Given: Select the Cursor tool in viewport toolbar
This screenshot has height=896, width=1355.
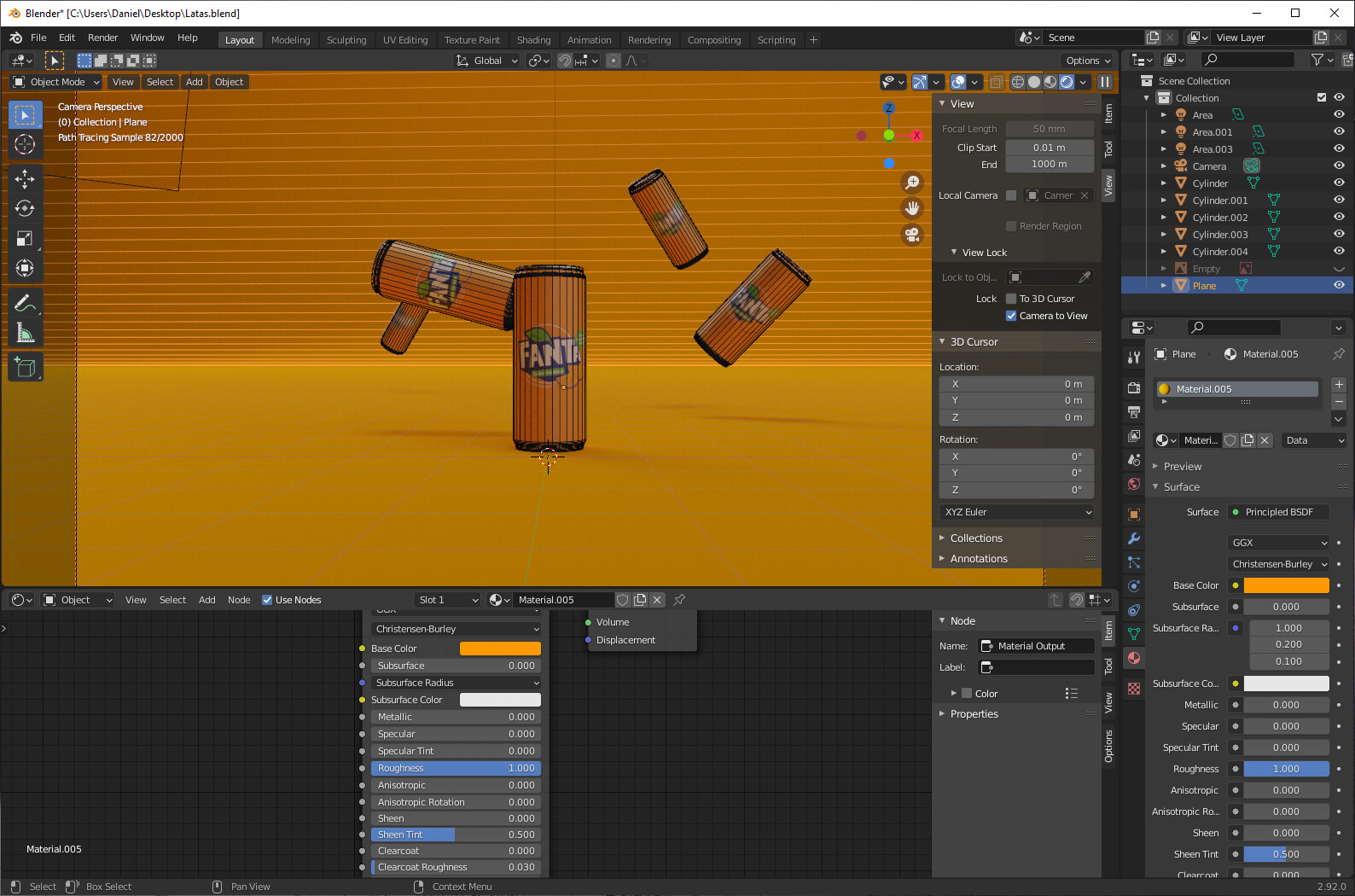Looking at the screenshot, I should (x=25, y=144).
